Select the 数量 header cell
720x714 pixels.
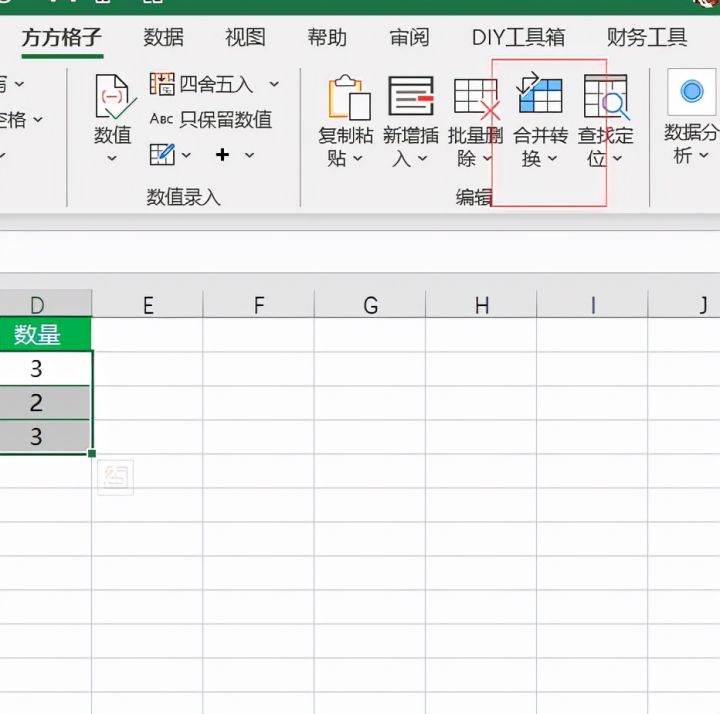tap(45, 334)
